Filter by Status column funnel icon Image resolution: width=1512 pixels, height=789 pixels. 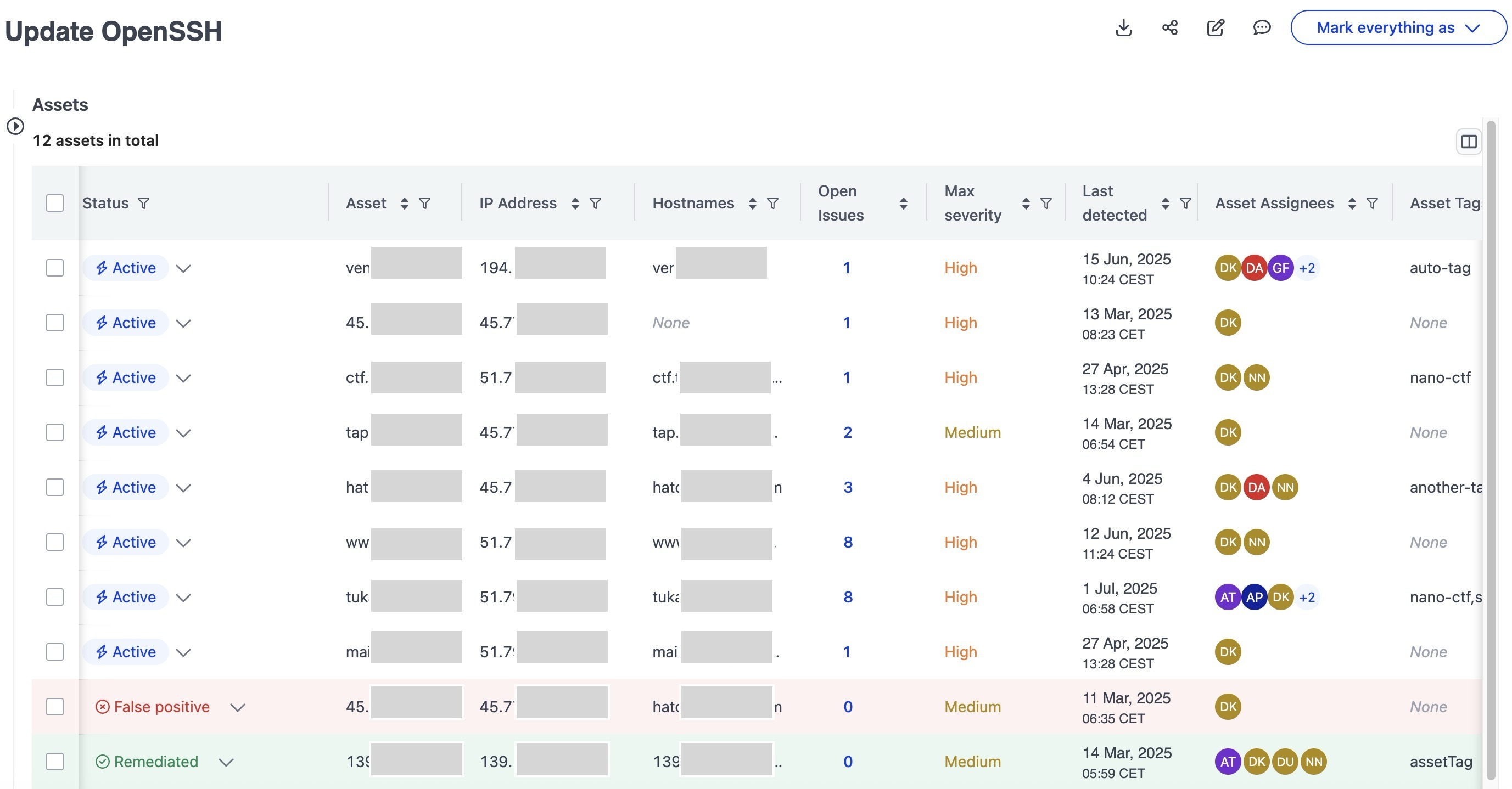click(143, 203)
